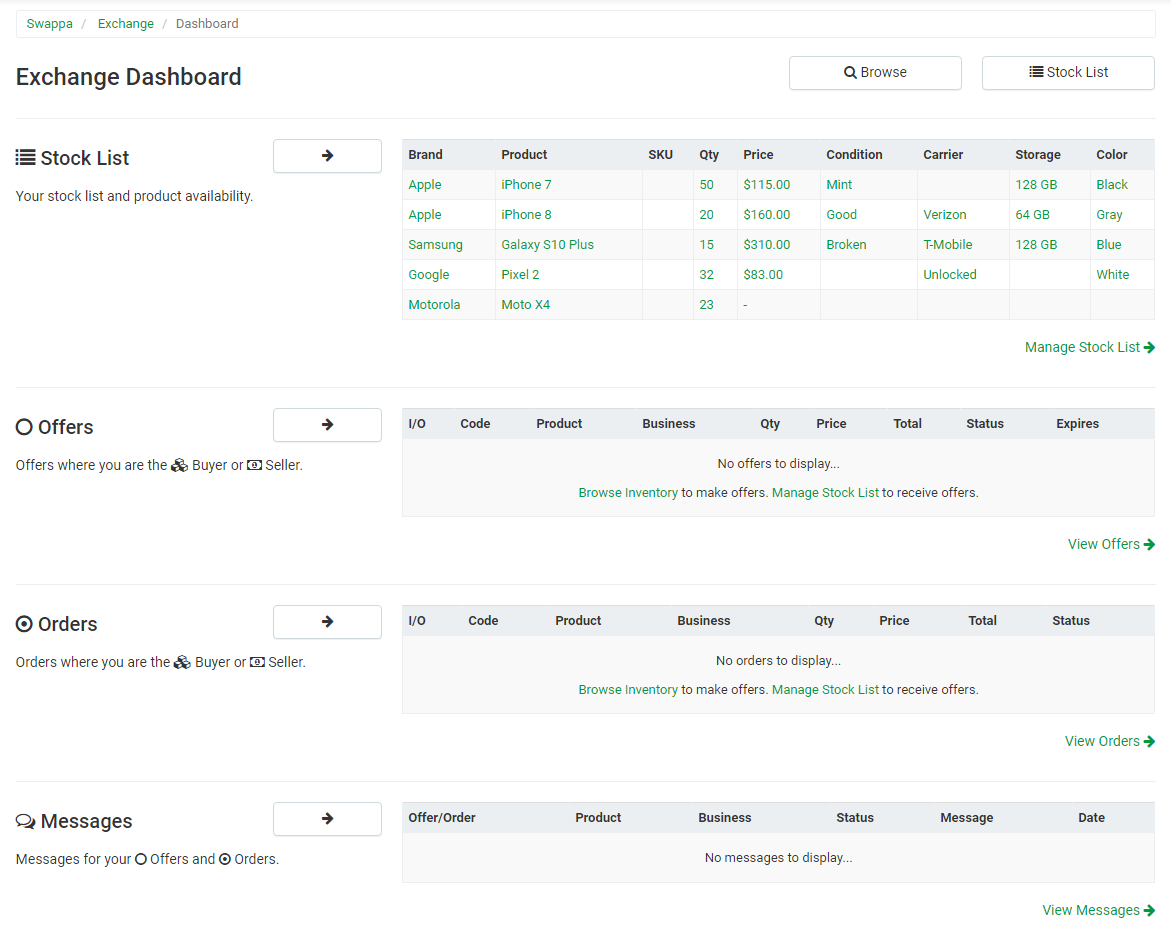Open the Offers section arrow button
Screen dimensions: 1171x940
pyautogui.click(x=327, y=425)
